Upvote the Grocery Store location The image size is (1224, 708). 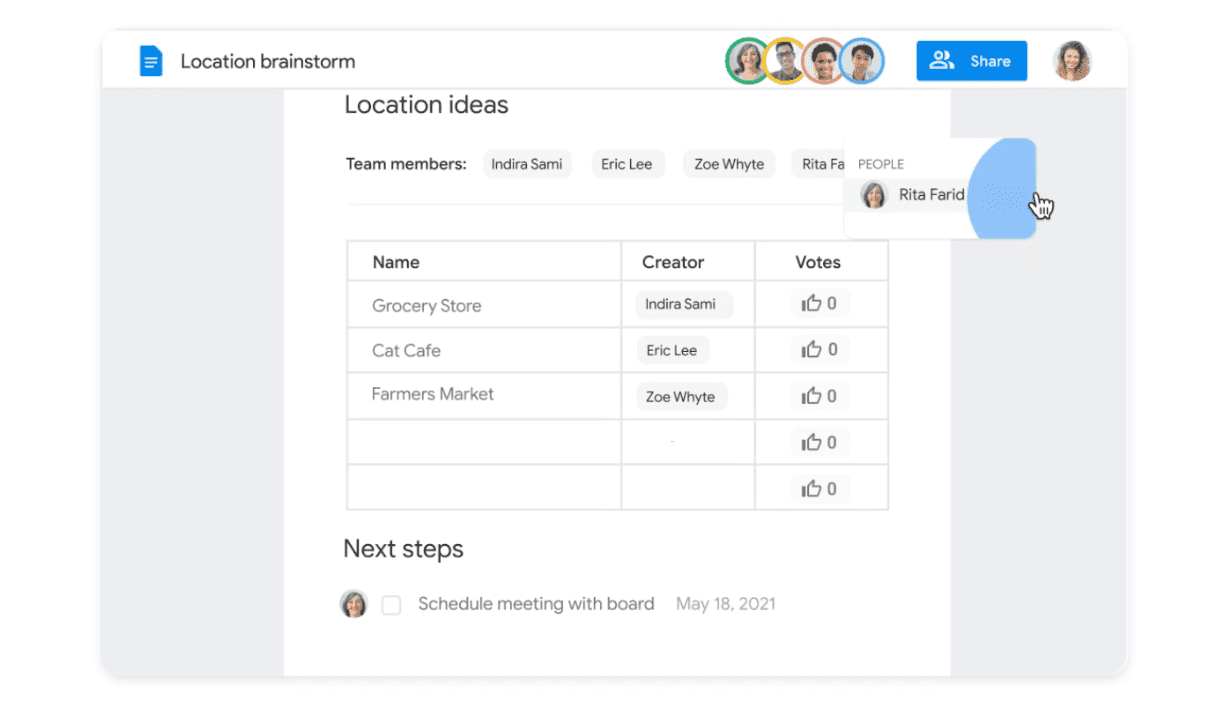820,303
